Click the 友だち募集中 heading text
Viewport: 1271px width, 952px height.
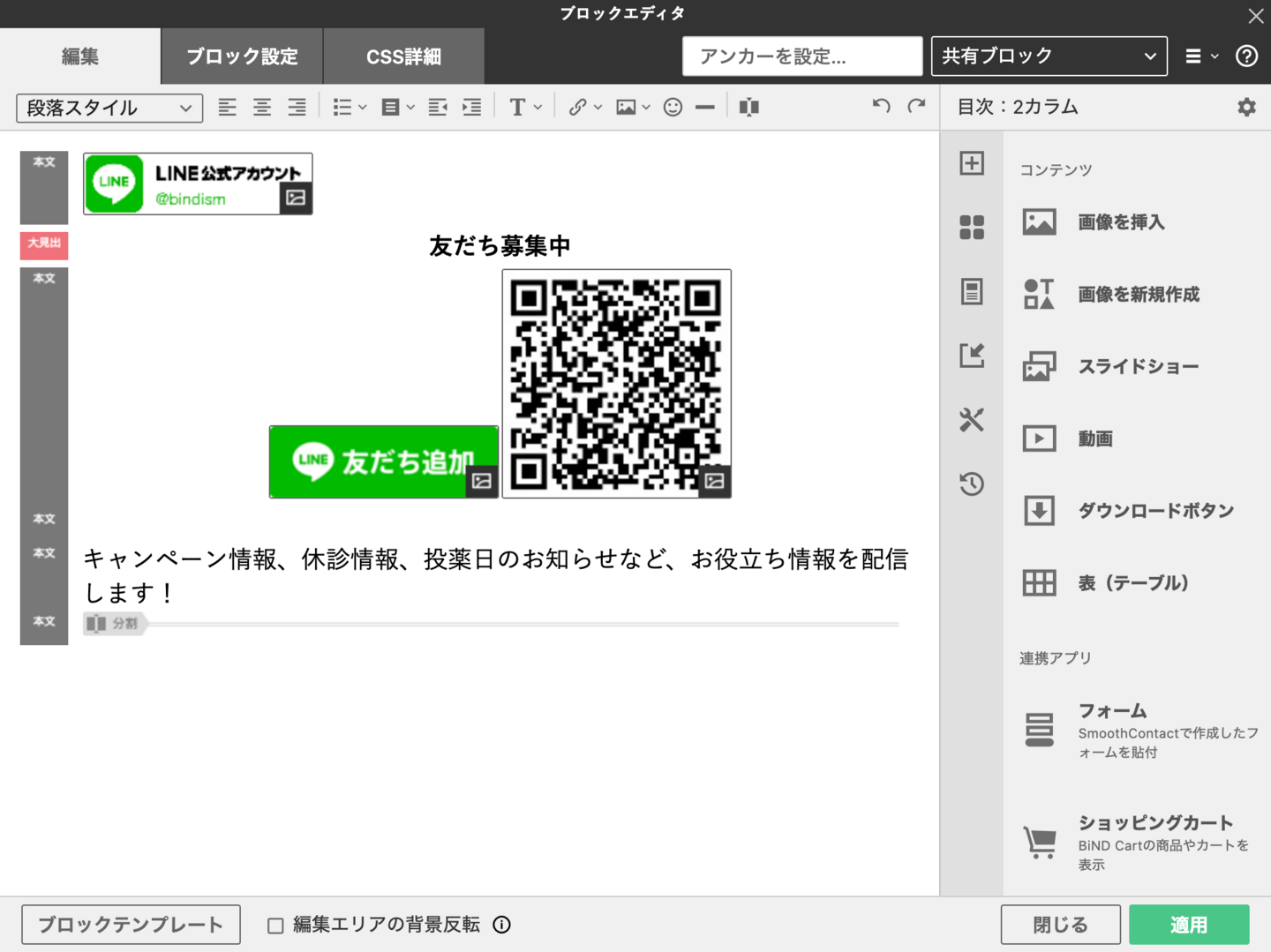pyautogui.click(x=500, y=246)
